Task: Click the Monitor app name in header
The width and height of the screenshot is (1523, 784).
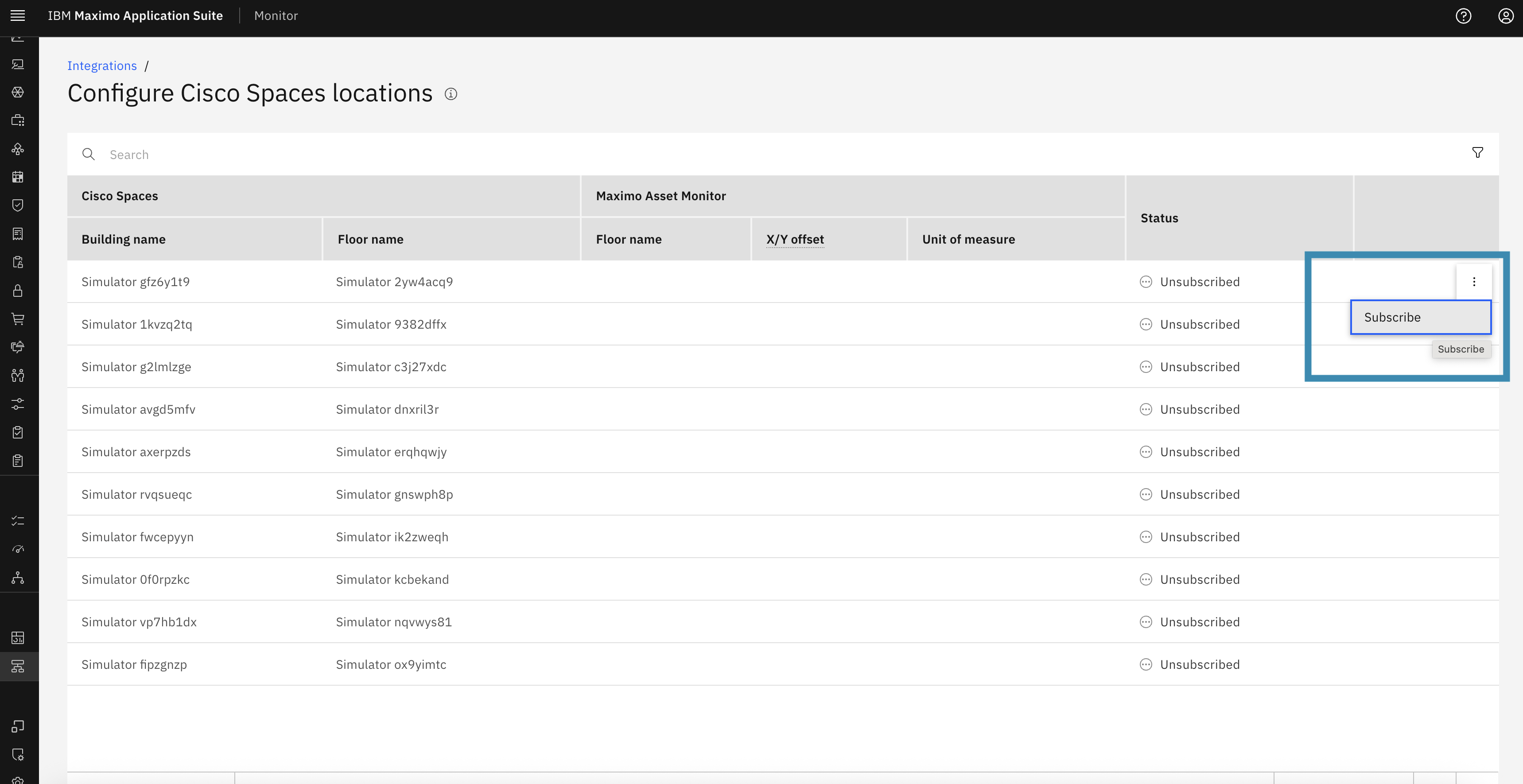Action: point(276,16)
